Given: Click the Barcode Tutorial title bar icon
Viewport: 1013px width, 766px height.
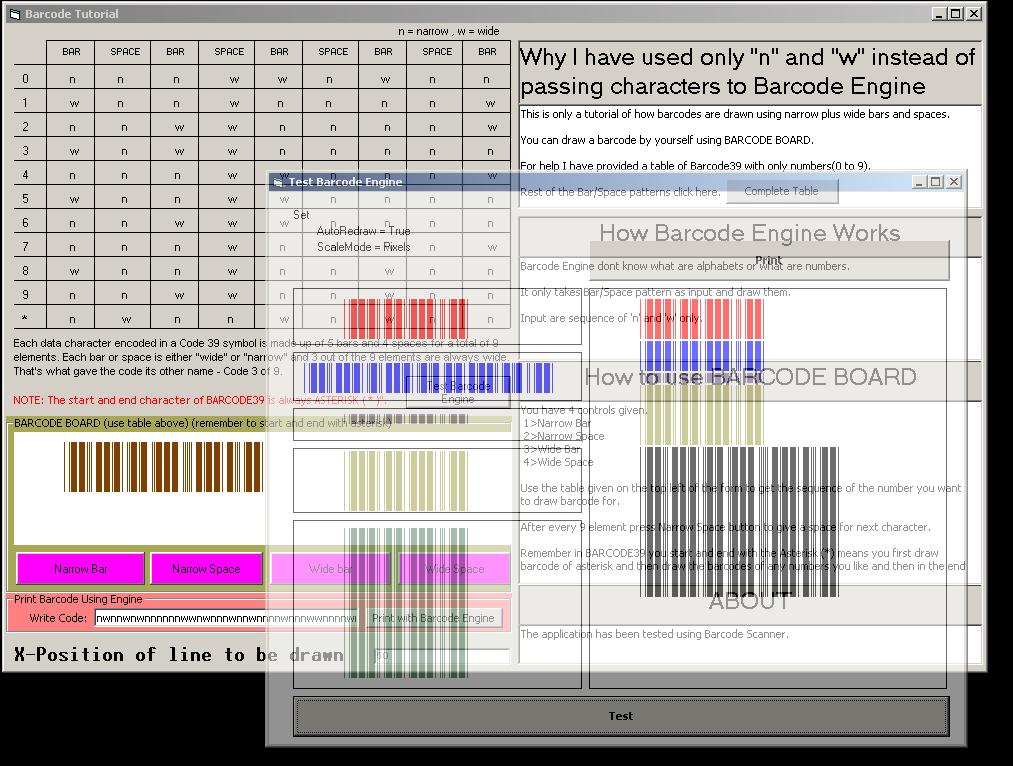Looking at the screenshot, I should [x=14, y=14].
